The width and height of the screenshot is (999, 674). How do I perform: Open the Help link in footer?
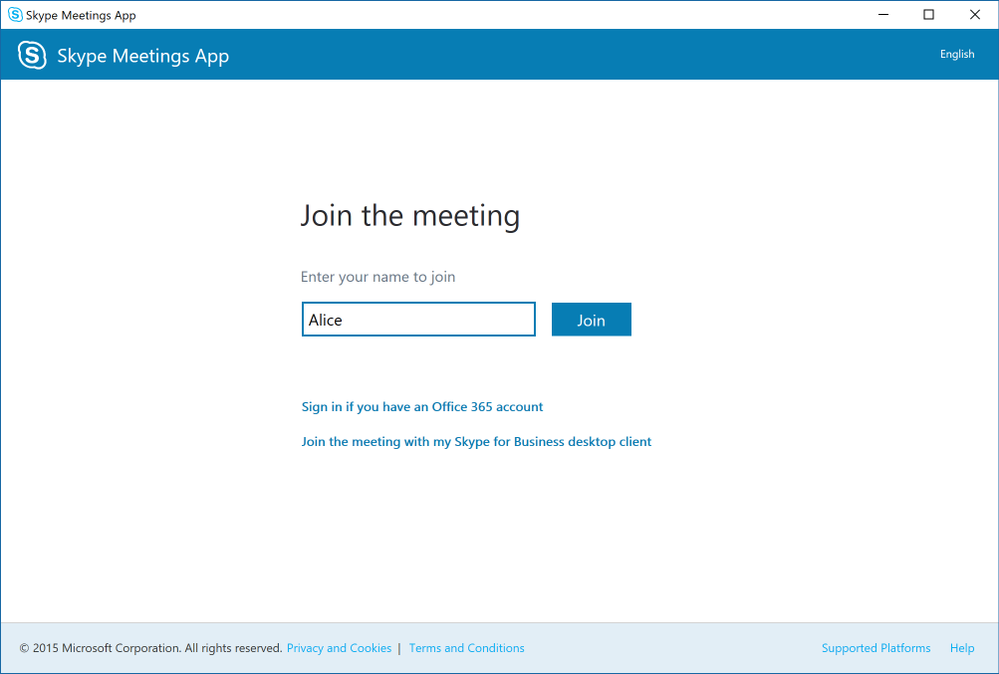point(962,648)
